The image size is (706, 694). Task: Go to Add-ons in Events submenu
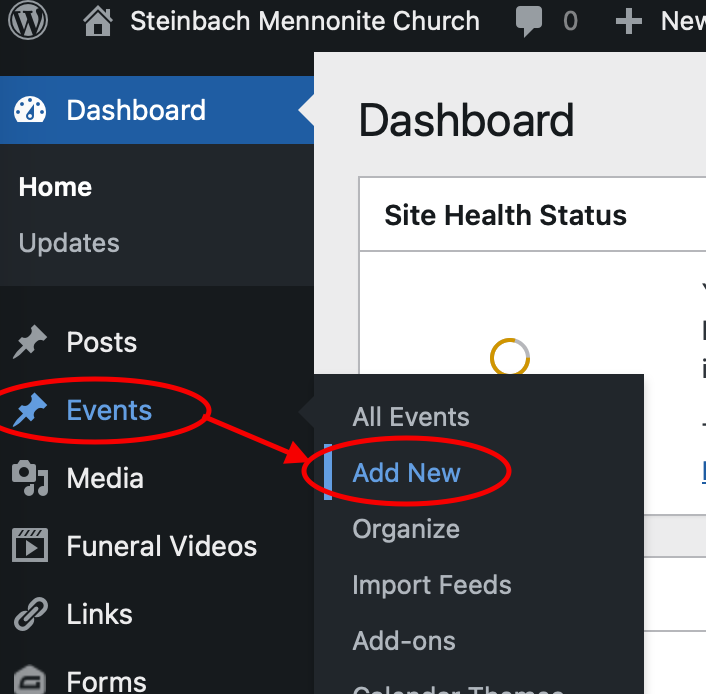pos(404,641)
